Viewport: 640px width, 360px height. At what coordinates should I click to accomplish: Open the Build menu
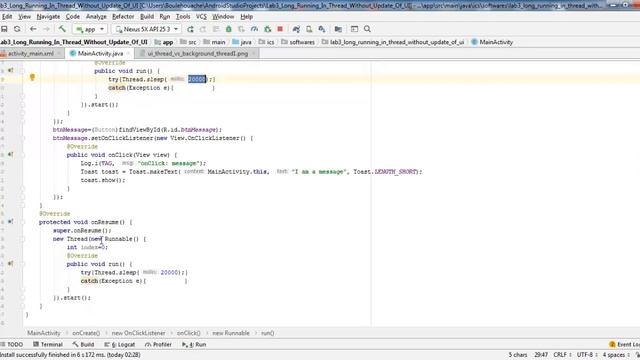tap(147, 17)
